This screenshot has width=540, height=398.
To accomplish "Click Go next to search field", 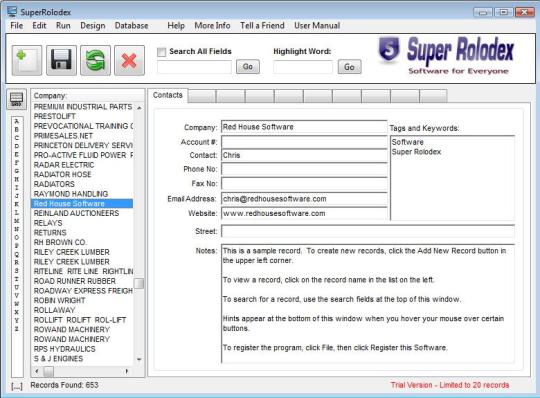I will [248, 66].
